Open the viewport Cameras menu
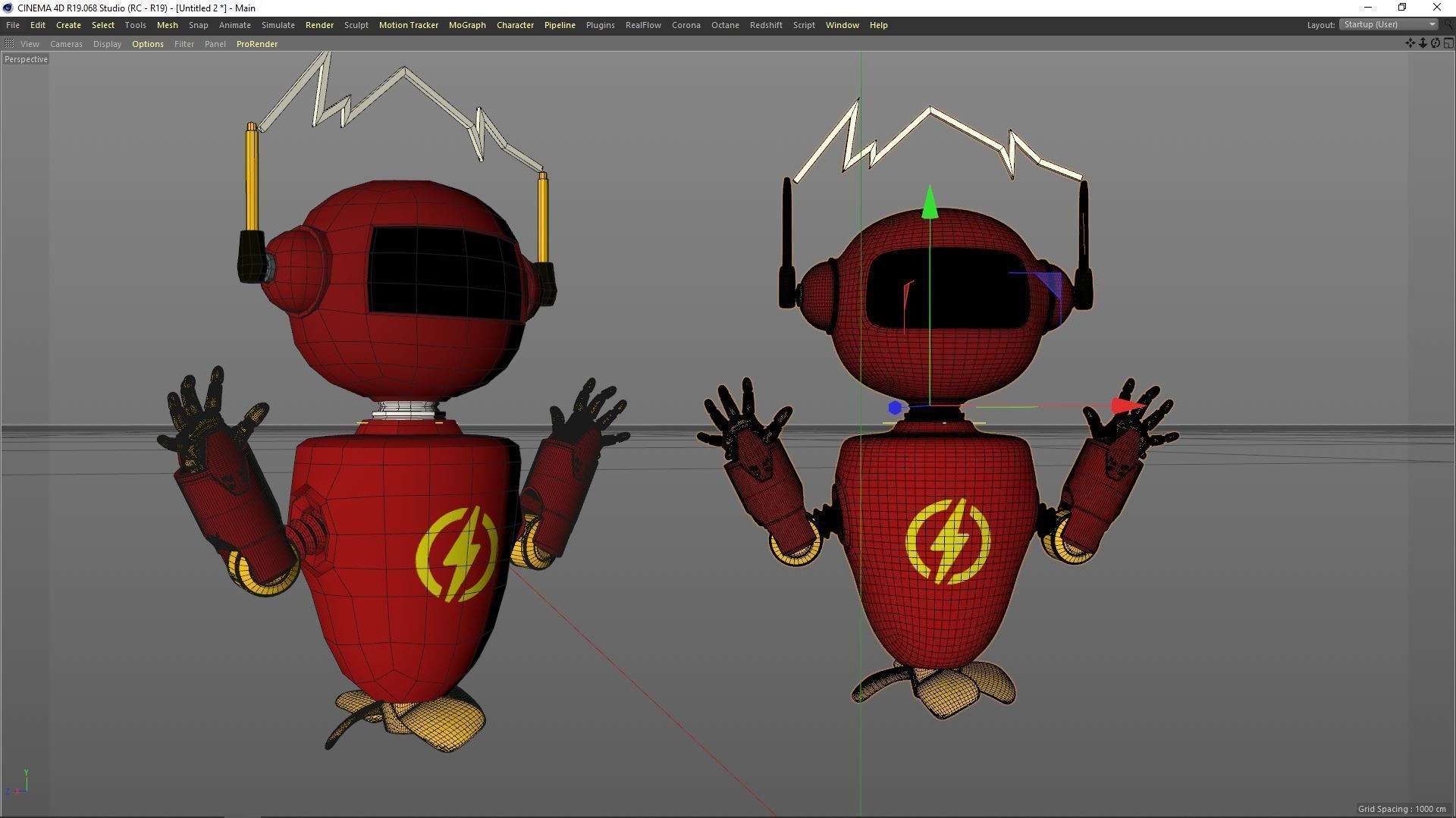 tap(66, 44)
